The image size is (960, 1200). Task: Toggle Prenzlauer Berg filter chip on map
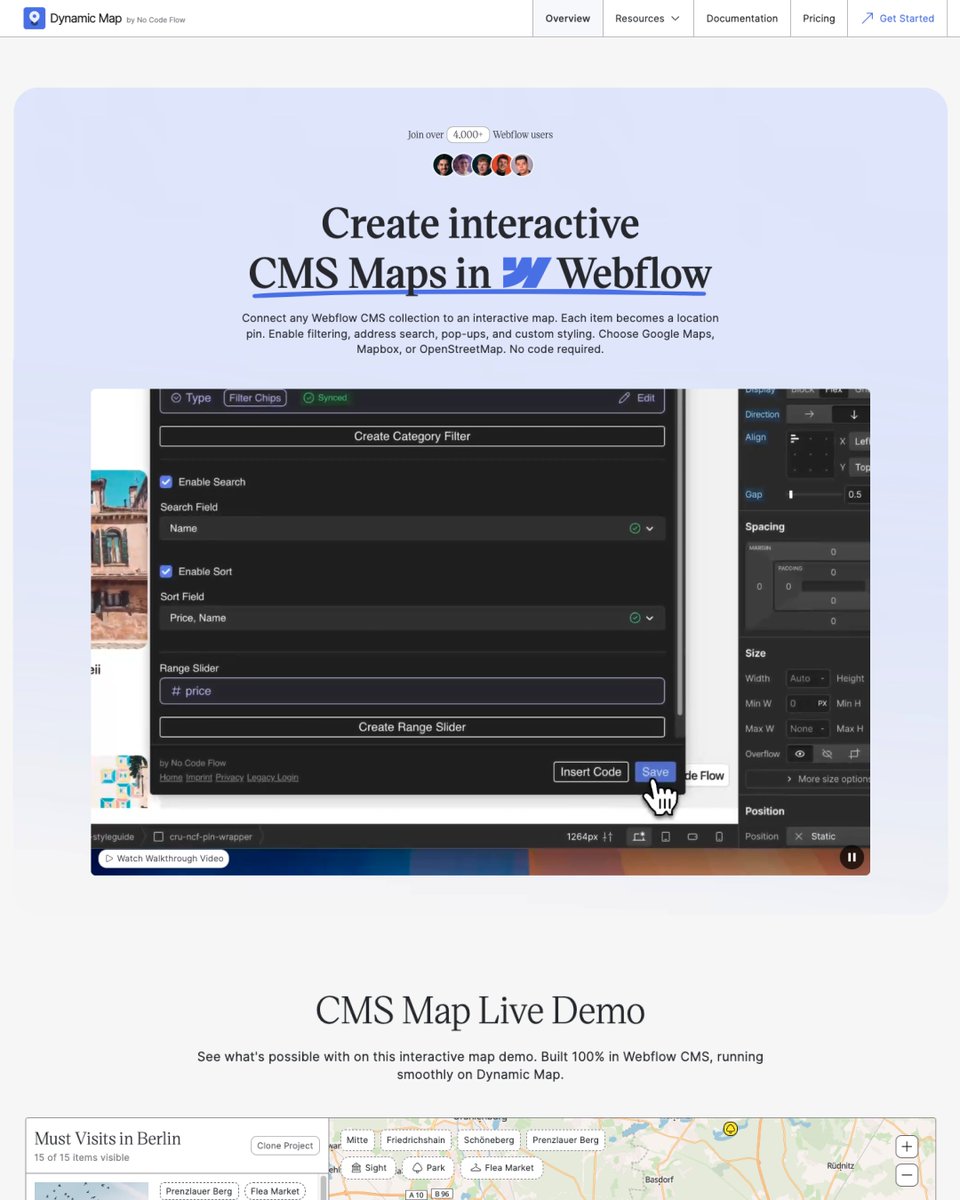pyautogui.click(x=566, y=1140)
